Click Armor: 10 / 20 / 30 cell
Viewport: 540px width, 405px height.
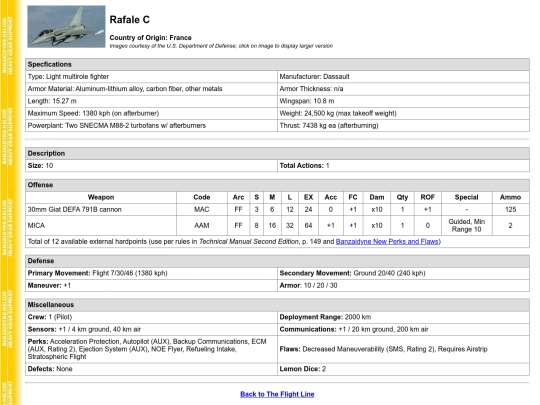(x=403, y=285)
